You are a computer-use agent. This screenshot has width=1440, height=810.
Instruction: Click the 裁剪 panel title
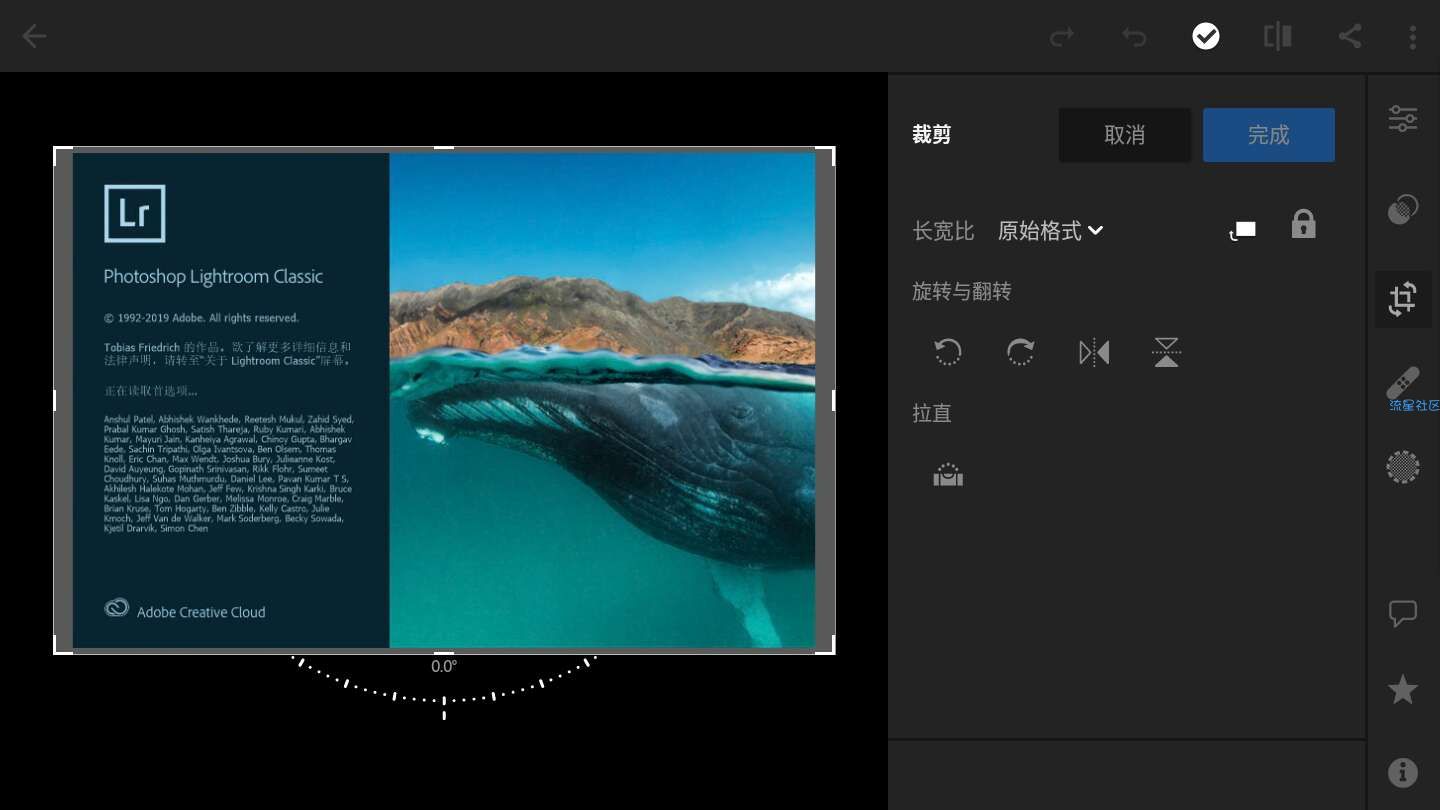pos(931,135)
